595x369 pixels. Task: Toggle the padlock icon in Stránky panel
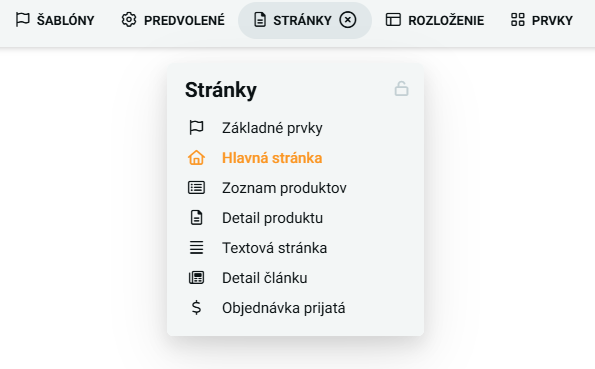coord(401,89)
